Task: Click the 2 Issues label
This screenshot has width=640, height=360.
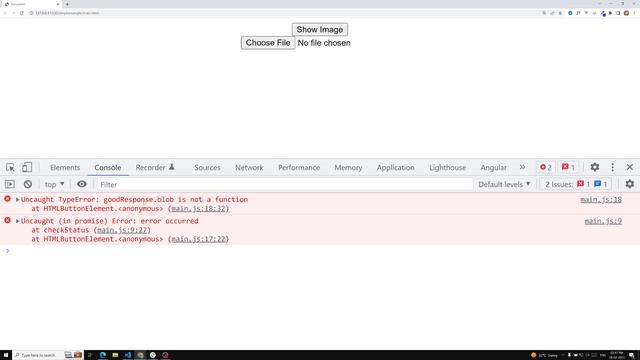Action: tap(559, 184)
